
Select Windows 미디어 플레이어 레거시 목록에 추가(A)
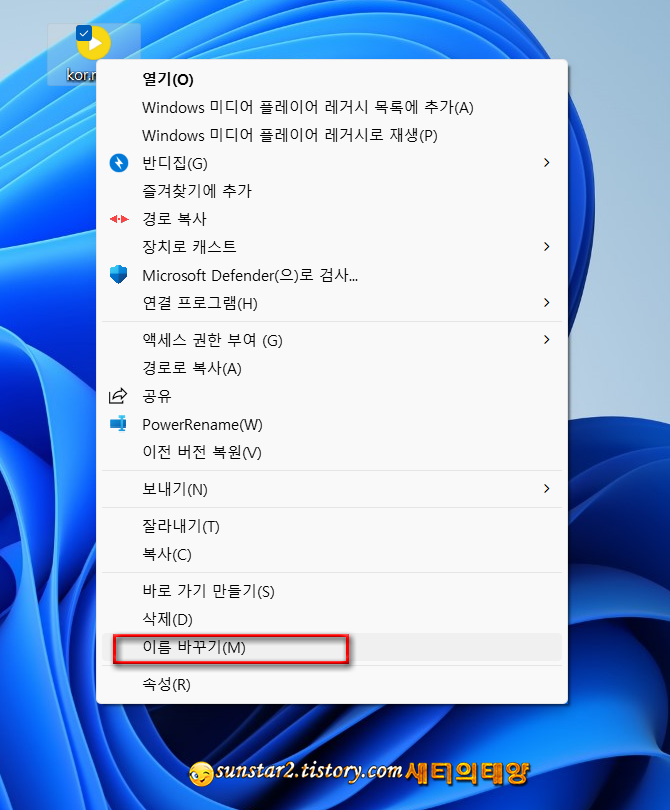332,107
